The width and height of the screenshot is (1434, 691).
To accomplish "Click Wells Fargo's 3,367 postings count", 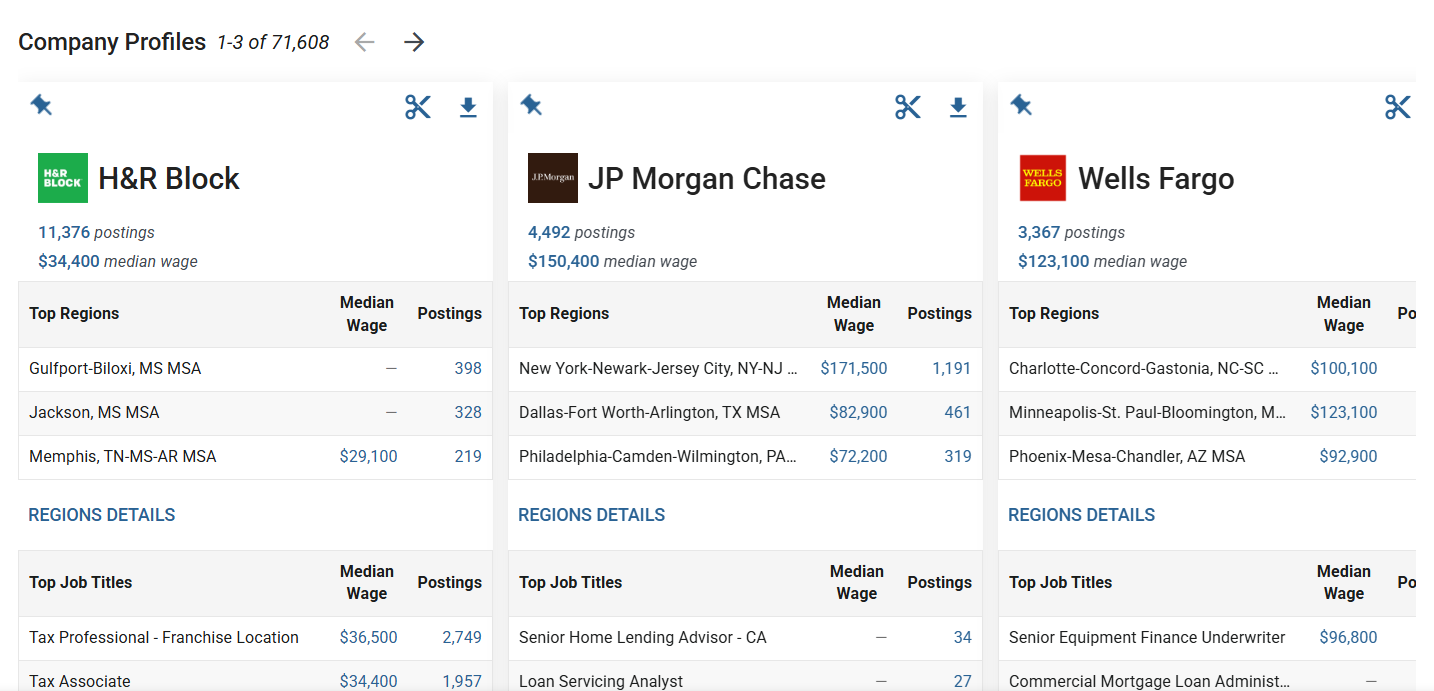I will (1039, 232).
